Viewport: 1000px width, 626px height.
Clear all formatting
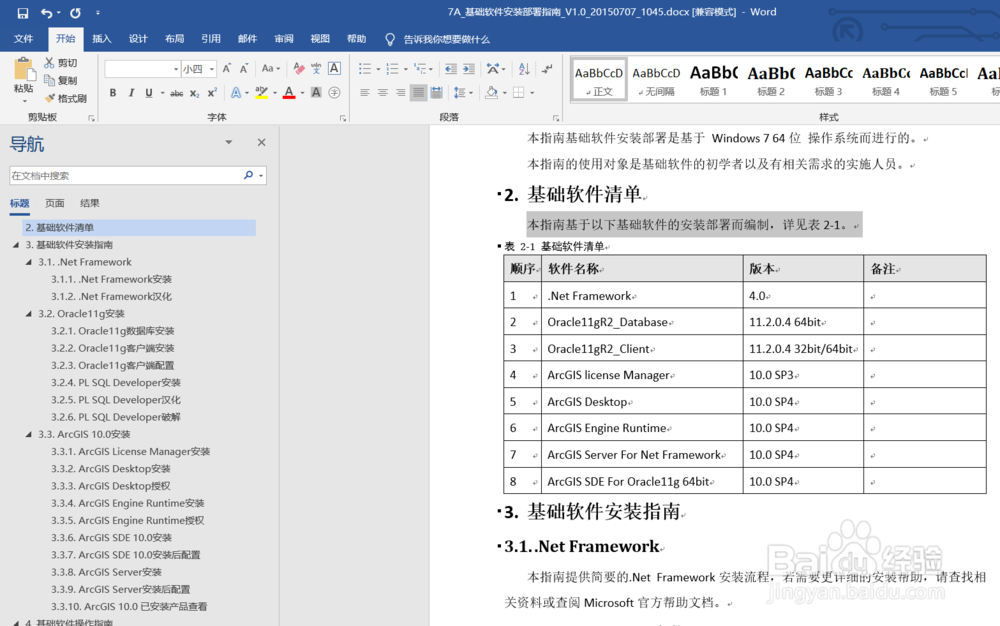click(298, 68)
